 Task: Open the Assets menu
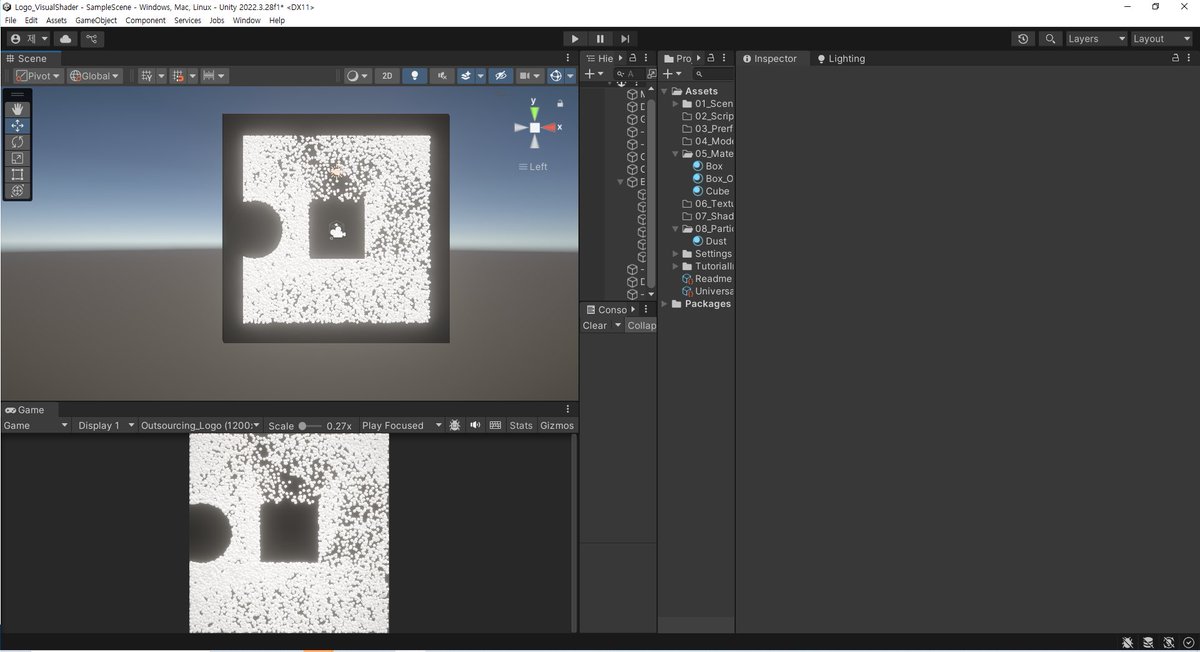click(x=56, y=20)
